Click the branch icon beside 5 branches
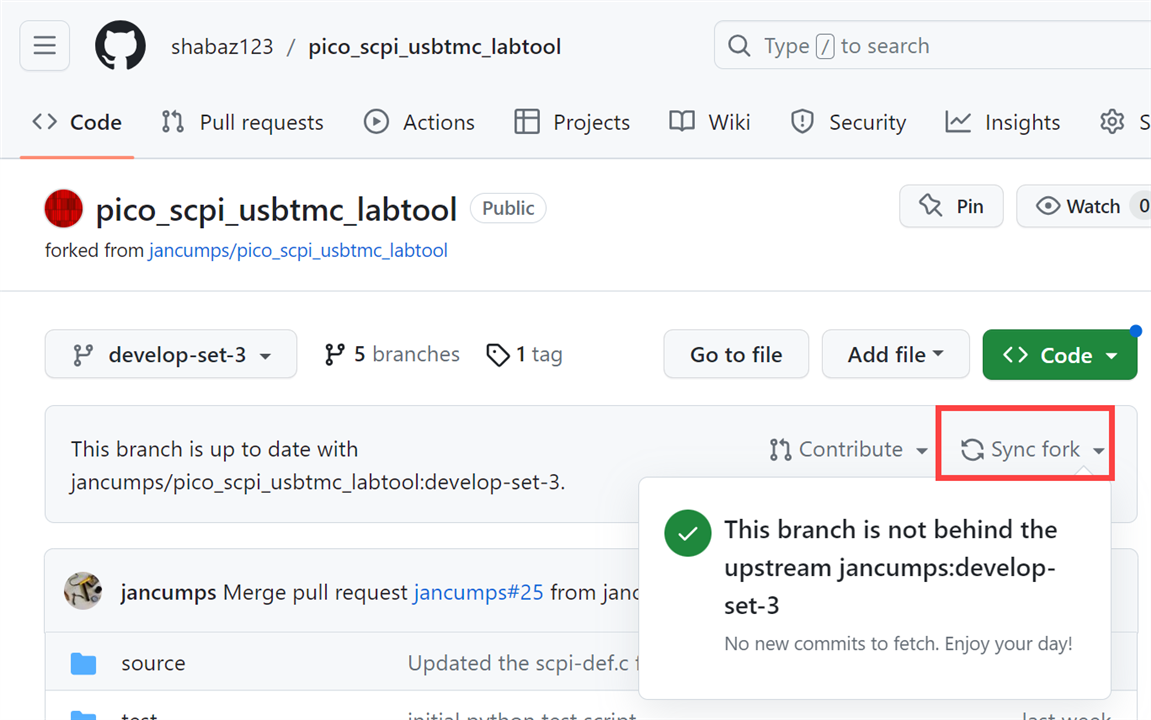1151x720 pixels. [335, 354]
